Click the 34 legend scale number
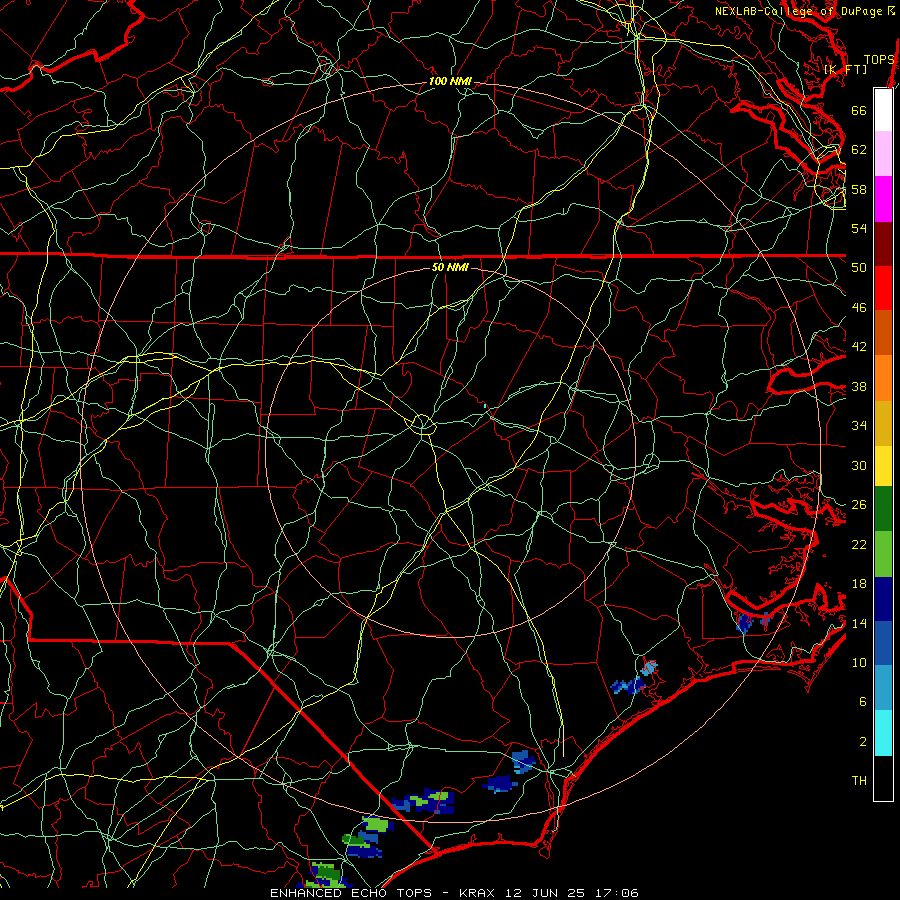Viewport: 900px width, 900px height. click(859, 425)
